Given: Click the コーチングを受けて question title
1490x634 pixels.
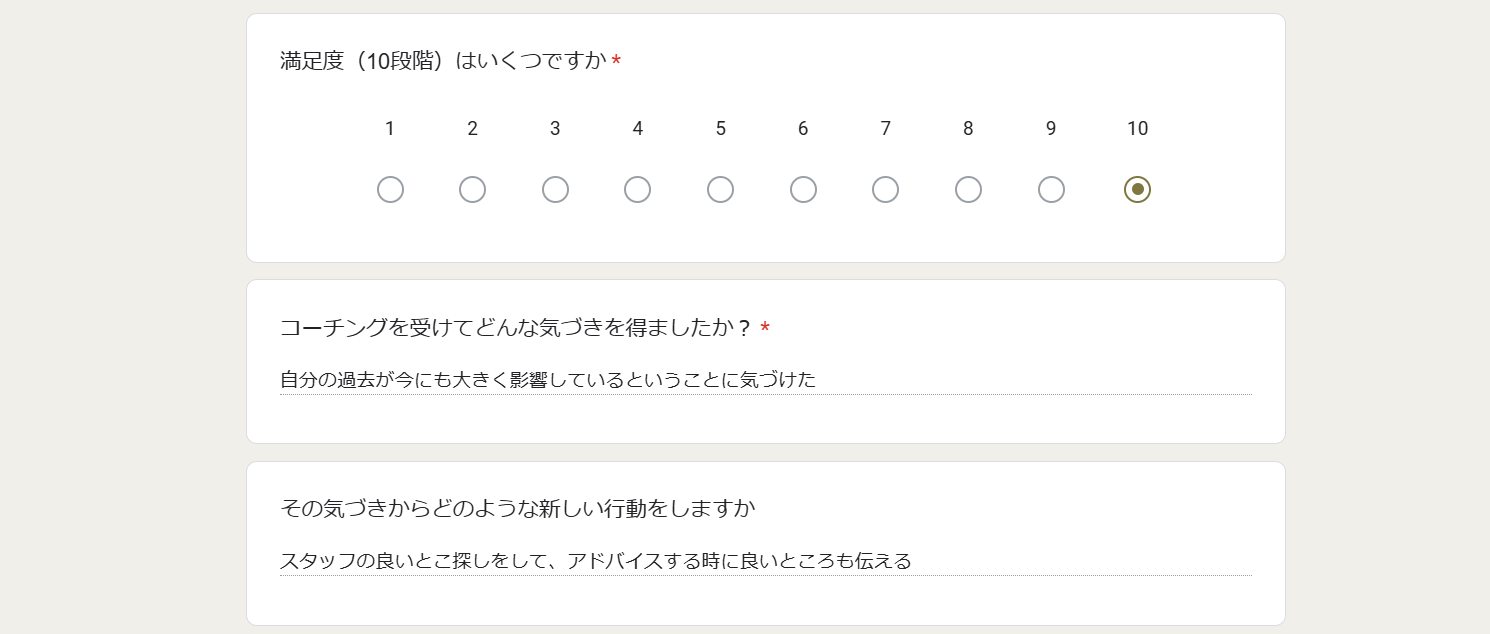Looking at the screenshot, I should point(516,328).
